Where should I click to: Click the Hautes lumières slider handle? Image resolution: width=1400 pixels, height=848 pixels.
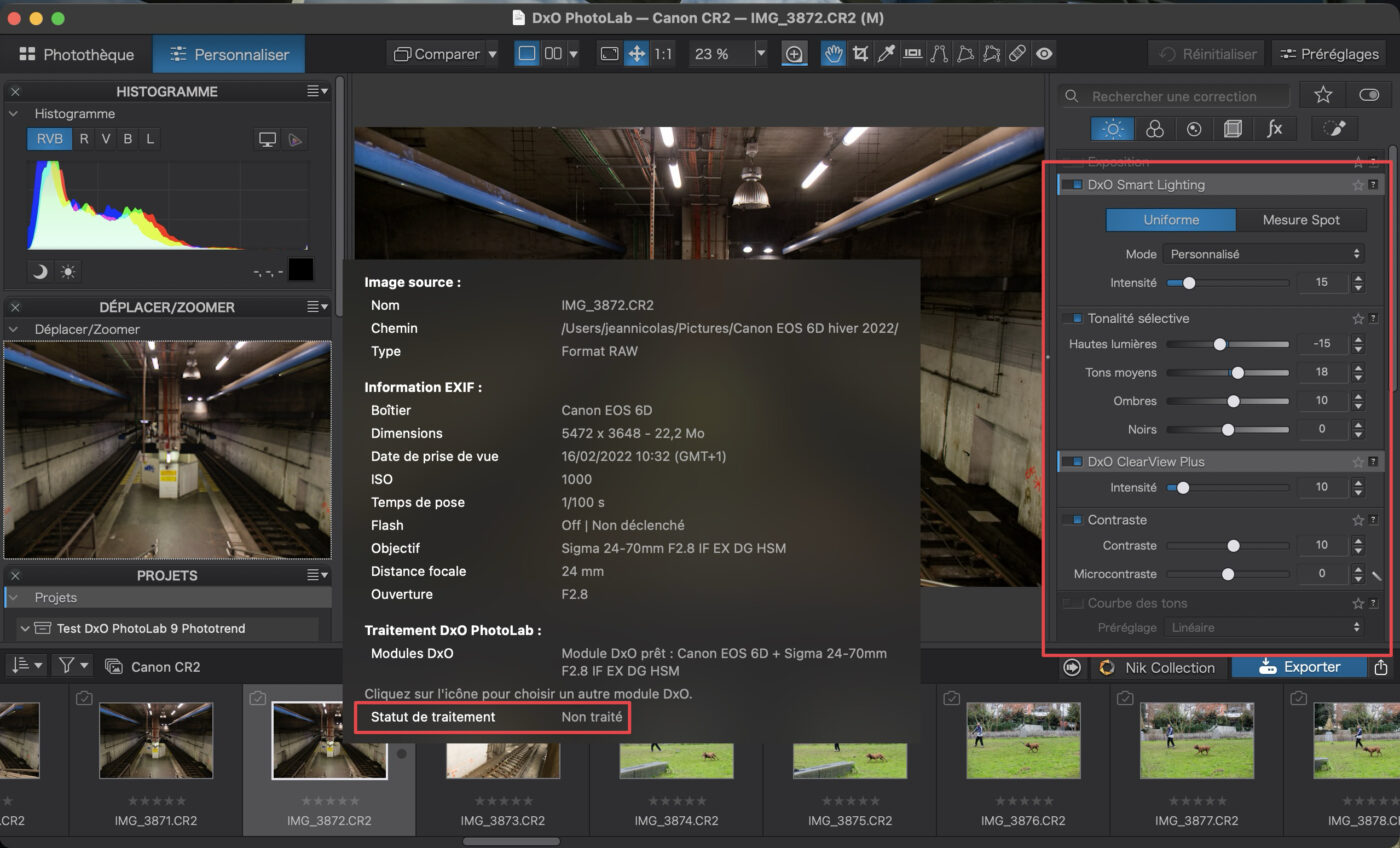click(1220, 344)
